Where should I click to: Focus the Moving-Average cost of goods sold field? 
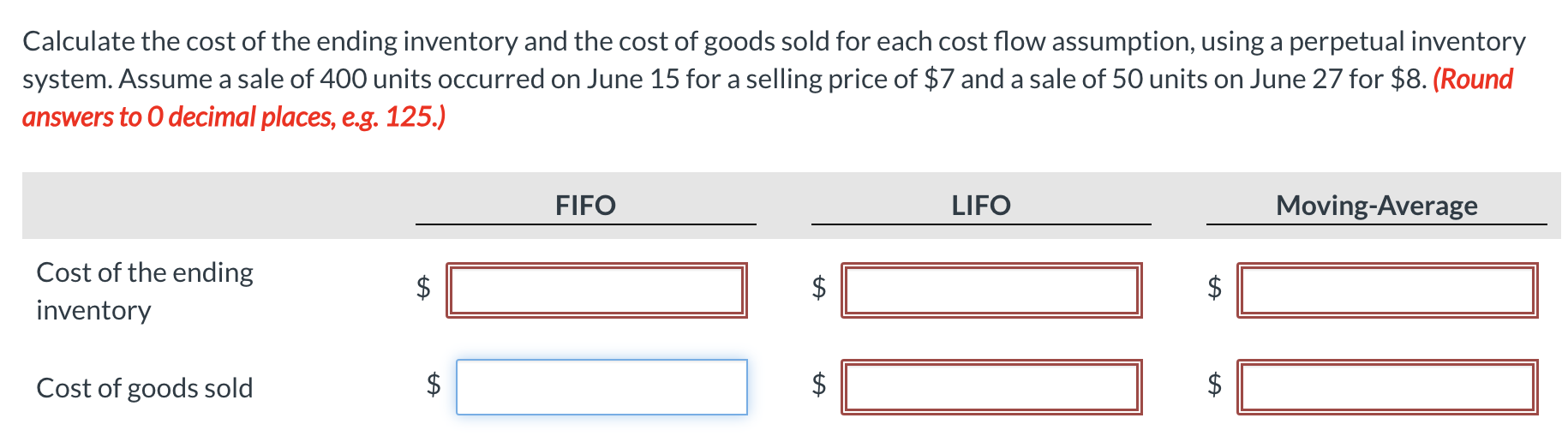coord(1386,387)
